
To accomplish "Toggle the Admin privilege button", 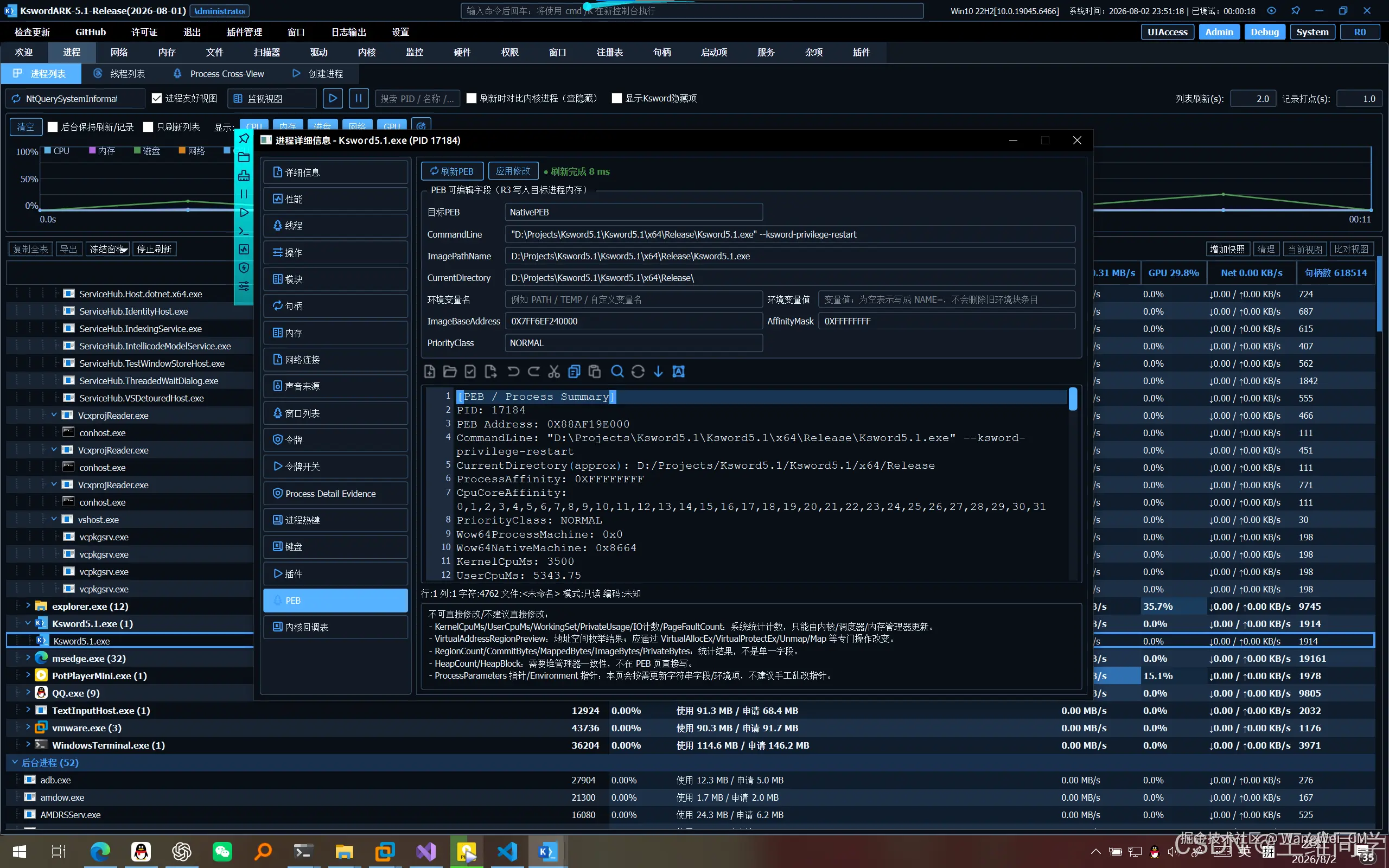I will click(1219, 32).
